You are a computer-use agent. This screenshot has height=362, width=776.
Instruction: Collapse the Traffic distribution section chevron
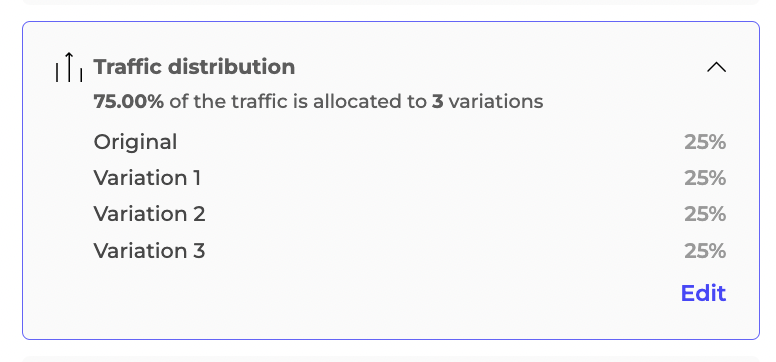coord(716,67)
